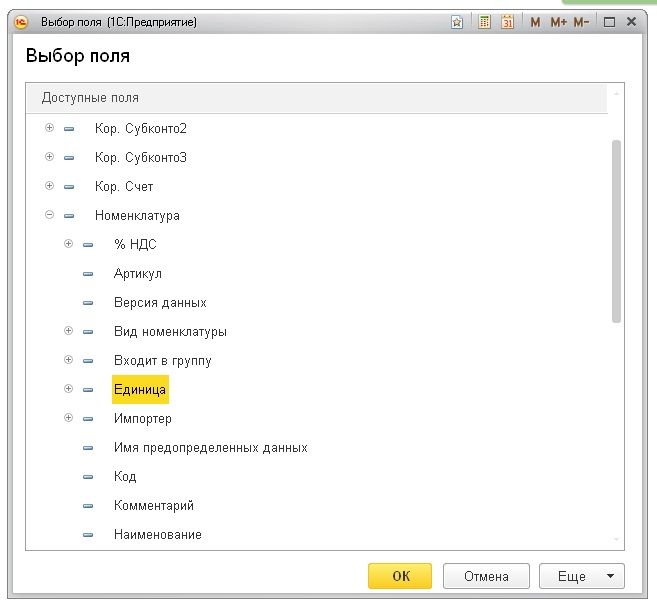Expand the Кор. Счет node
This screenshot has height=610, width=657.
pyautogui.click(x=49, y=186)
